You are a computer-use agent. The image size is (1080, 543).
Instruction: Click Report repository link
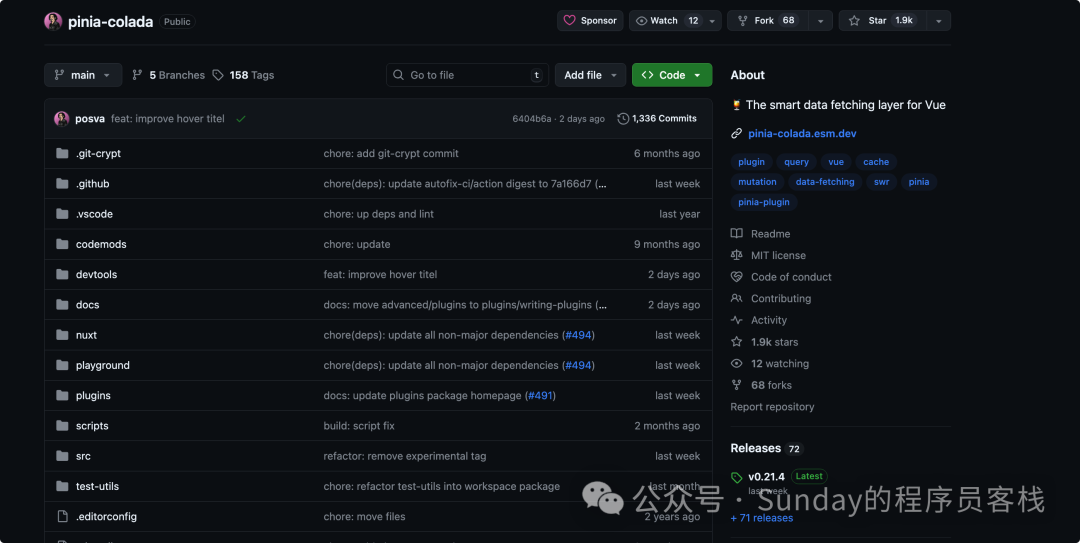point(772,407)
